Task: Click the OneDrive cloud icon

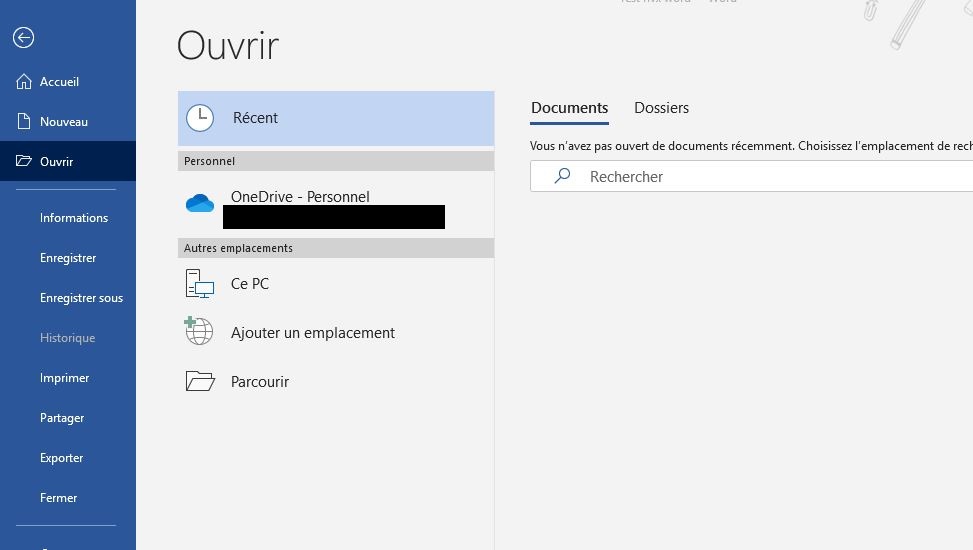Action: pyautogui.click(x=200, y=204)
